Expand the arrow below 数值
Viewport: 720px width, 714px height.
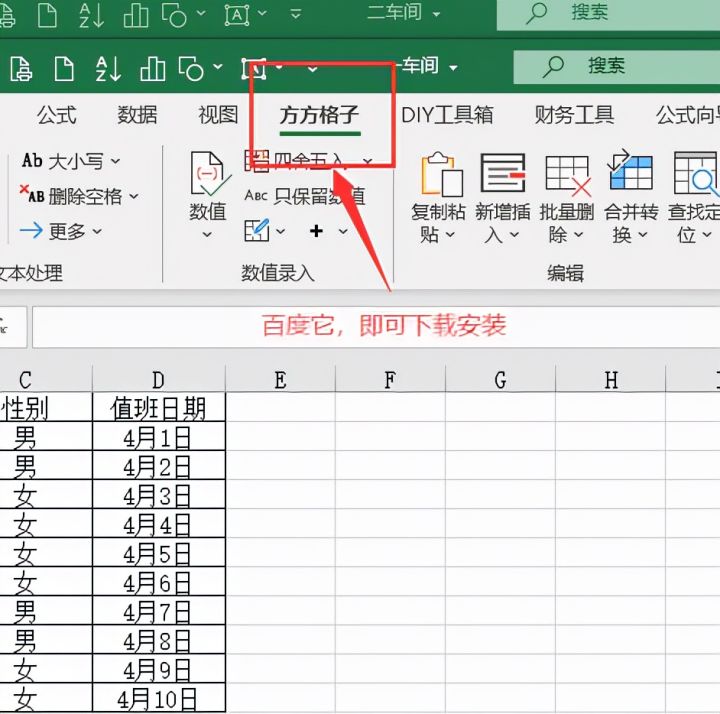click(x=208, y=235)
